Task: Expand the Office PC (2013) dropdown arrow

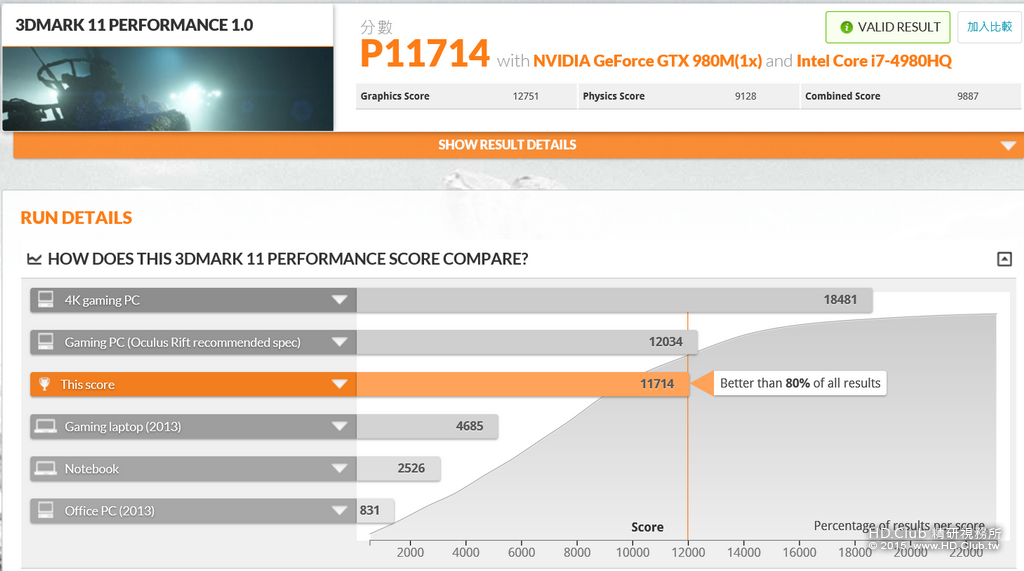Action: [340, 510]
